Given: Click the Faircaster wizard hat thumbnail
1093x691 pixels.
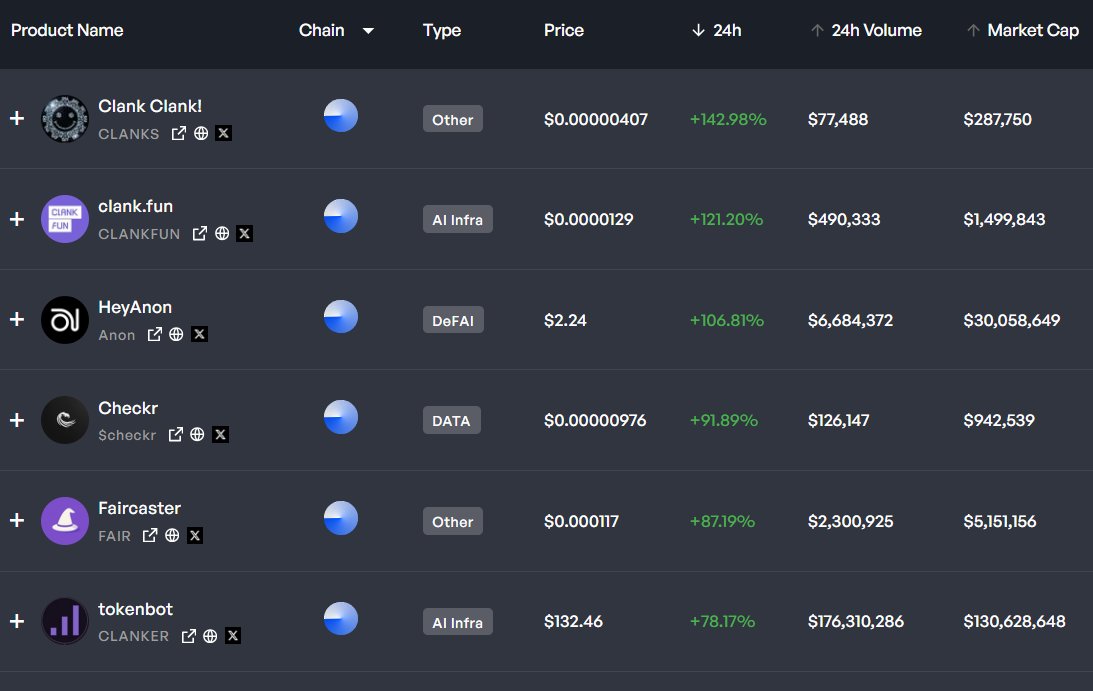Looking at the screenshot, I should [65, 521].
